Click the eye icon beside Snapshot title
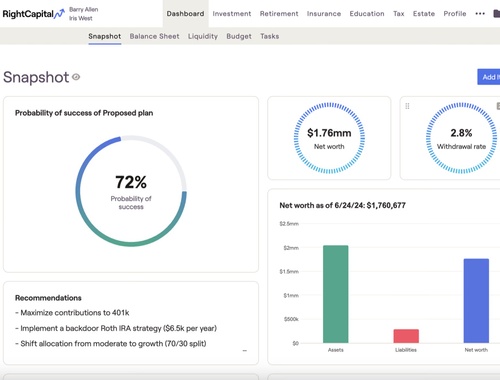Viewport: 500px width, 380px height. [76, 77]
